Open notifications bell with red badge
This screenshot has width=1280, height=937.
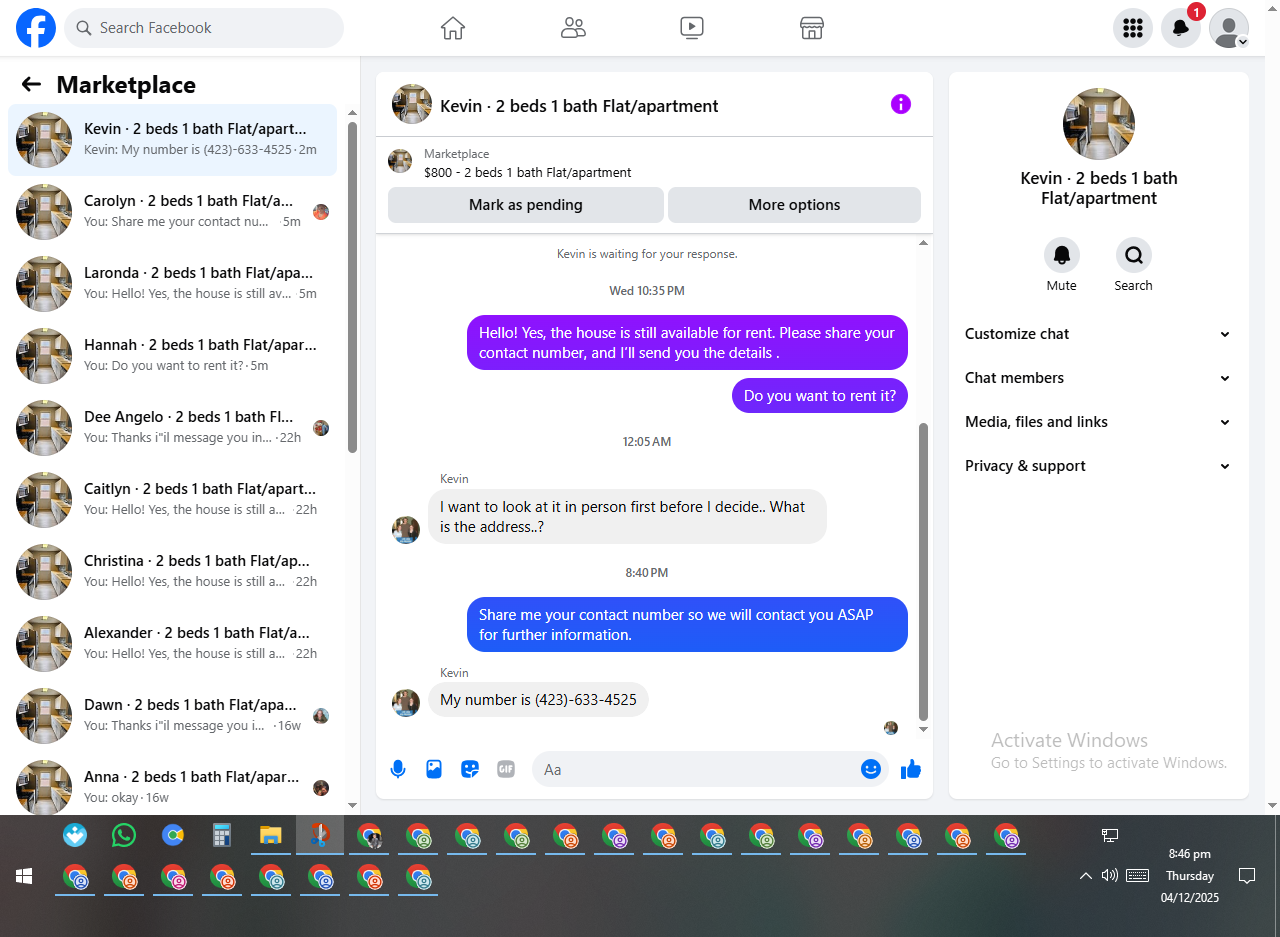pos(1181,28)
